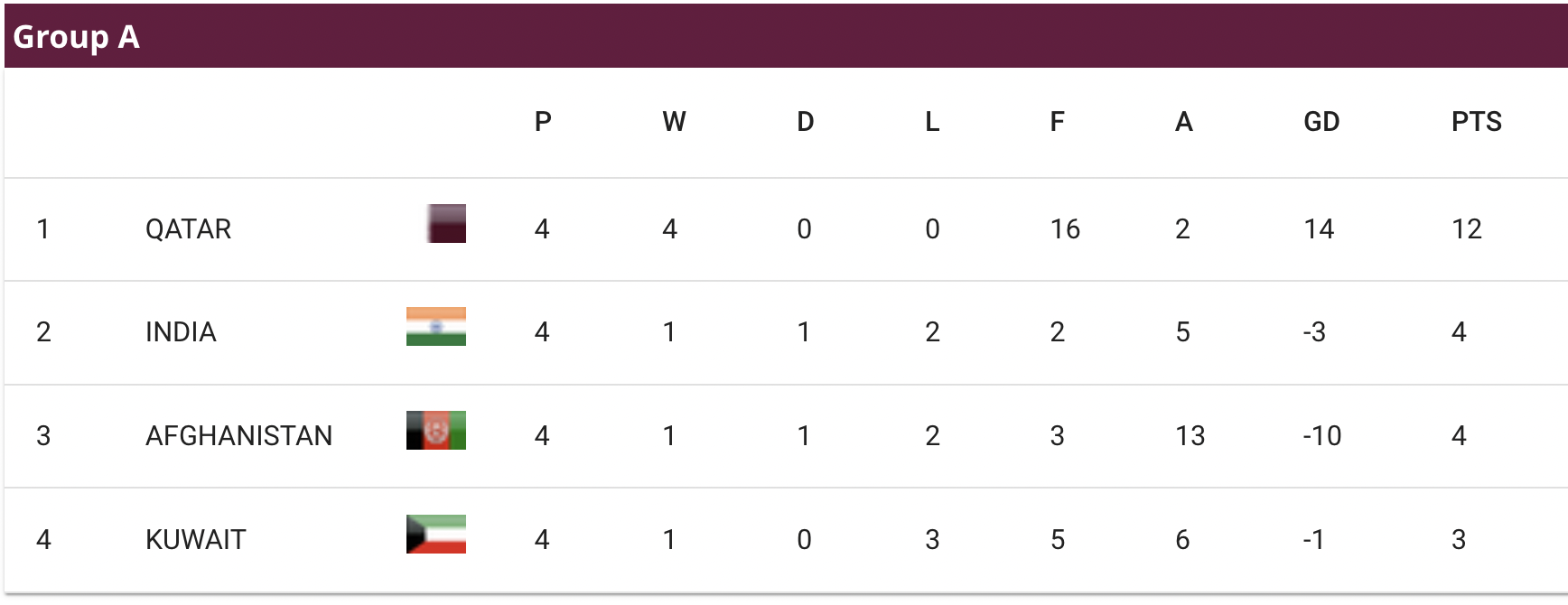Click Qatar's 12 points value
Screen dimensions: 1568x605
tap(1467, 229)
